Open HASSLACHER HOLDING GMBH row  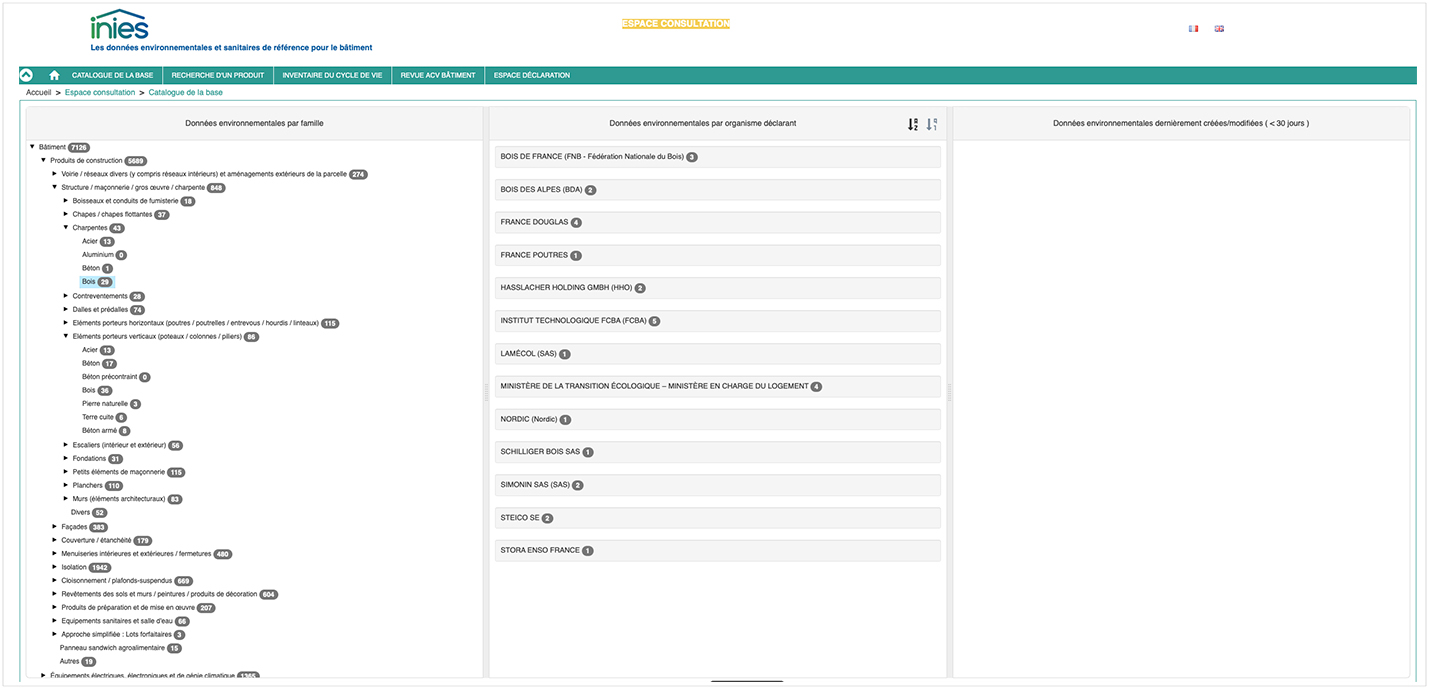(718, 288)
